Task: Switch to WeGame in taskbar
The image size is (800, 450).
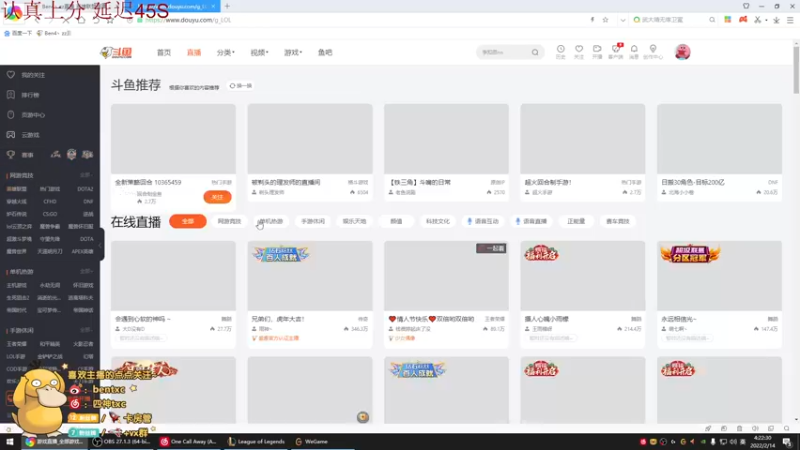Action: 312,442
